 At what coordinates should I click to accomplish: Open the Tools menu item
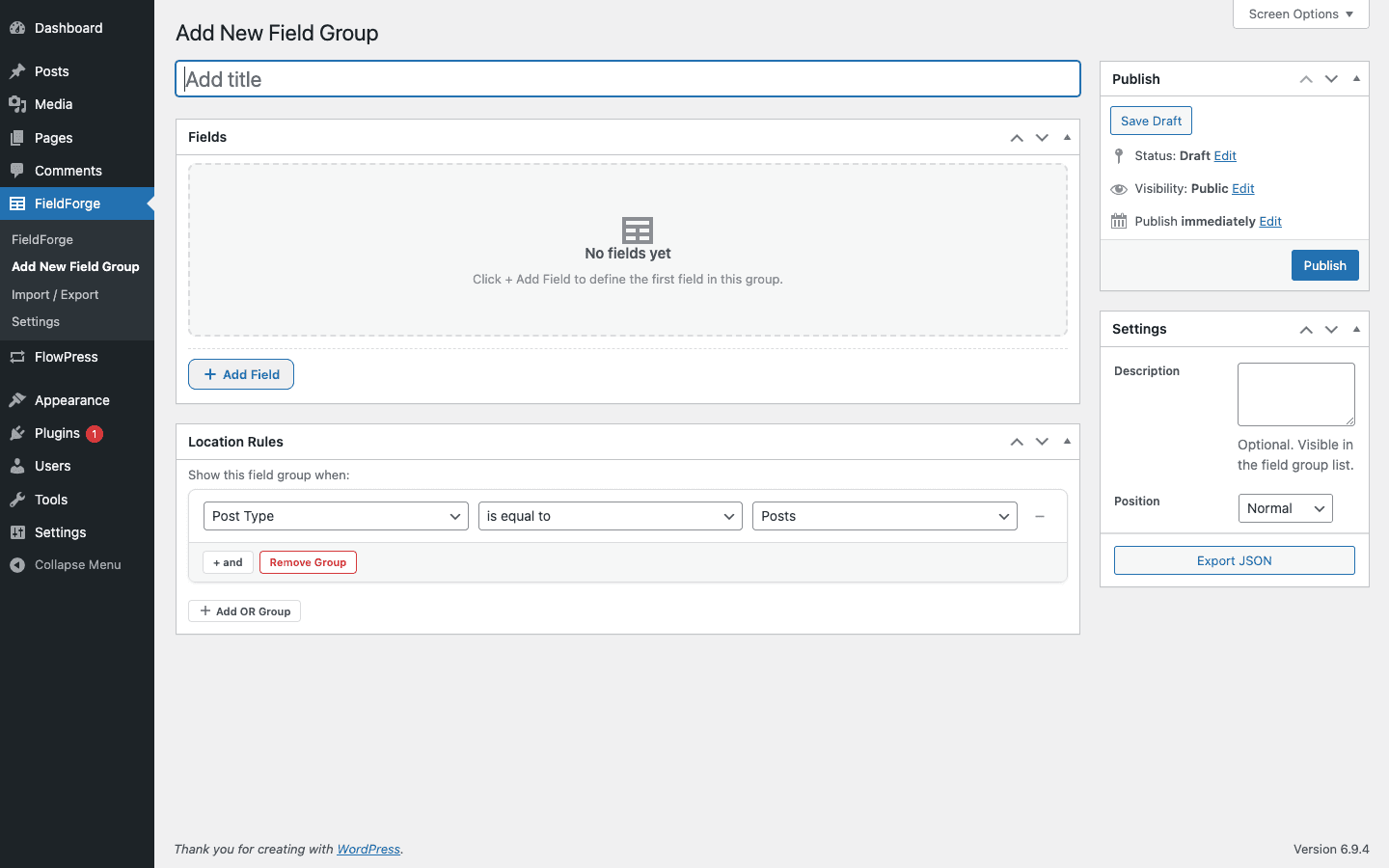77,500
